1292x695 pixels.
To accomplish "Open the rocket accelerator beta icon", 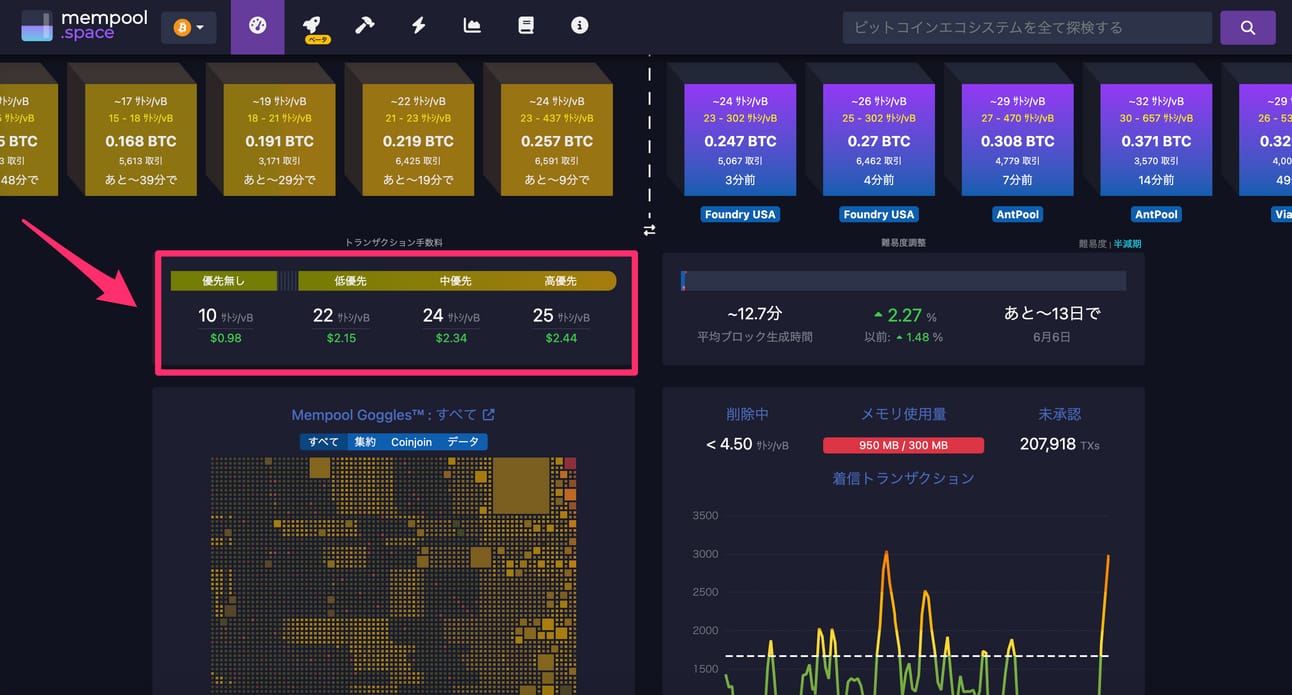I will click(312, 27).
